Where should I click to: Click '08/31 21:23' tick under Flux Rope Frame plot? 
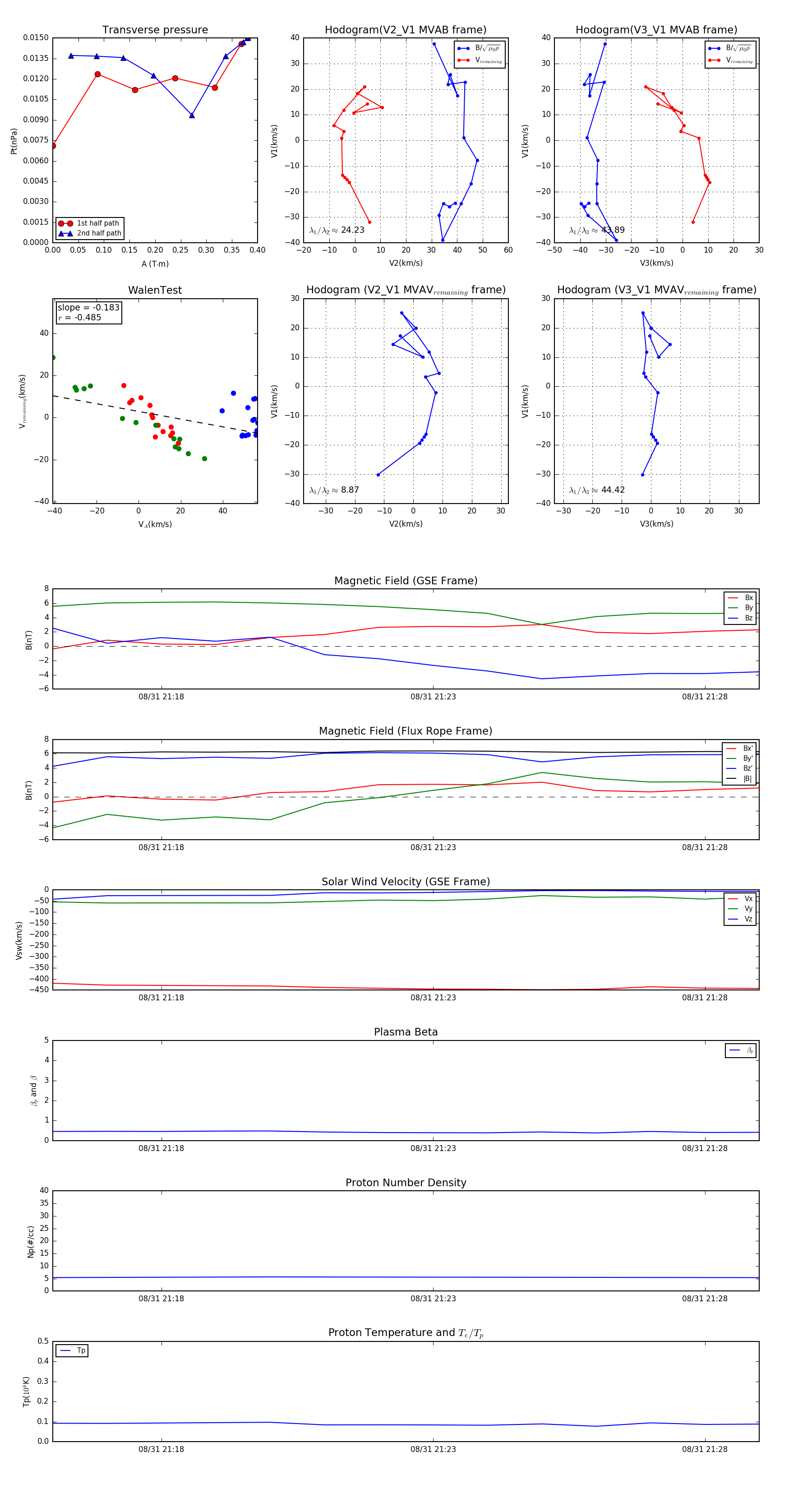[x=434, y=847]
